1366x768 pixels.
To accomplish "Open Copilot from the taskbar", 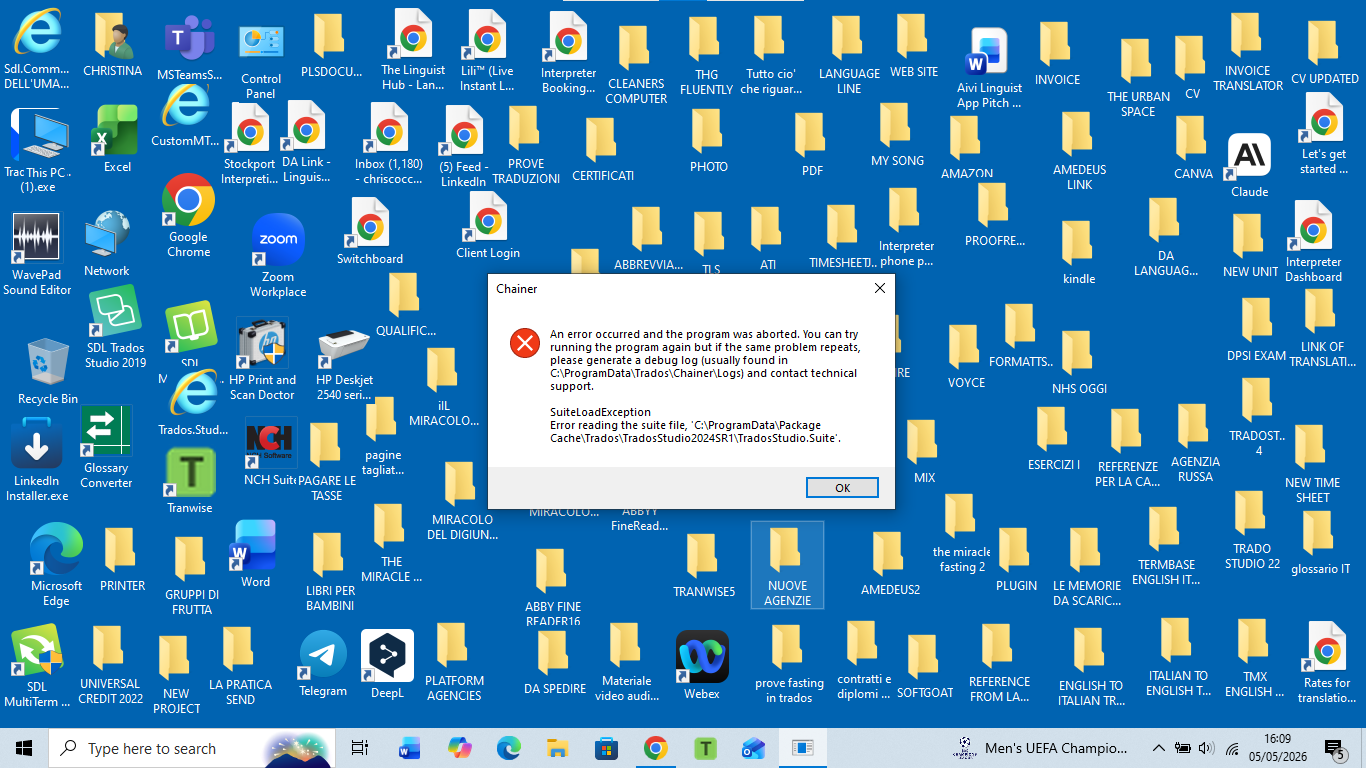I will click(x=459, y=748).
